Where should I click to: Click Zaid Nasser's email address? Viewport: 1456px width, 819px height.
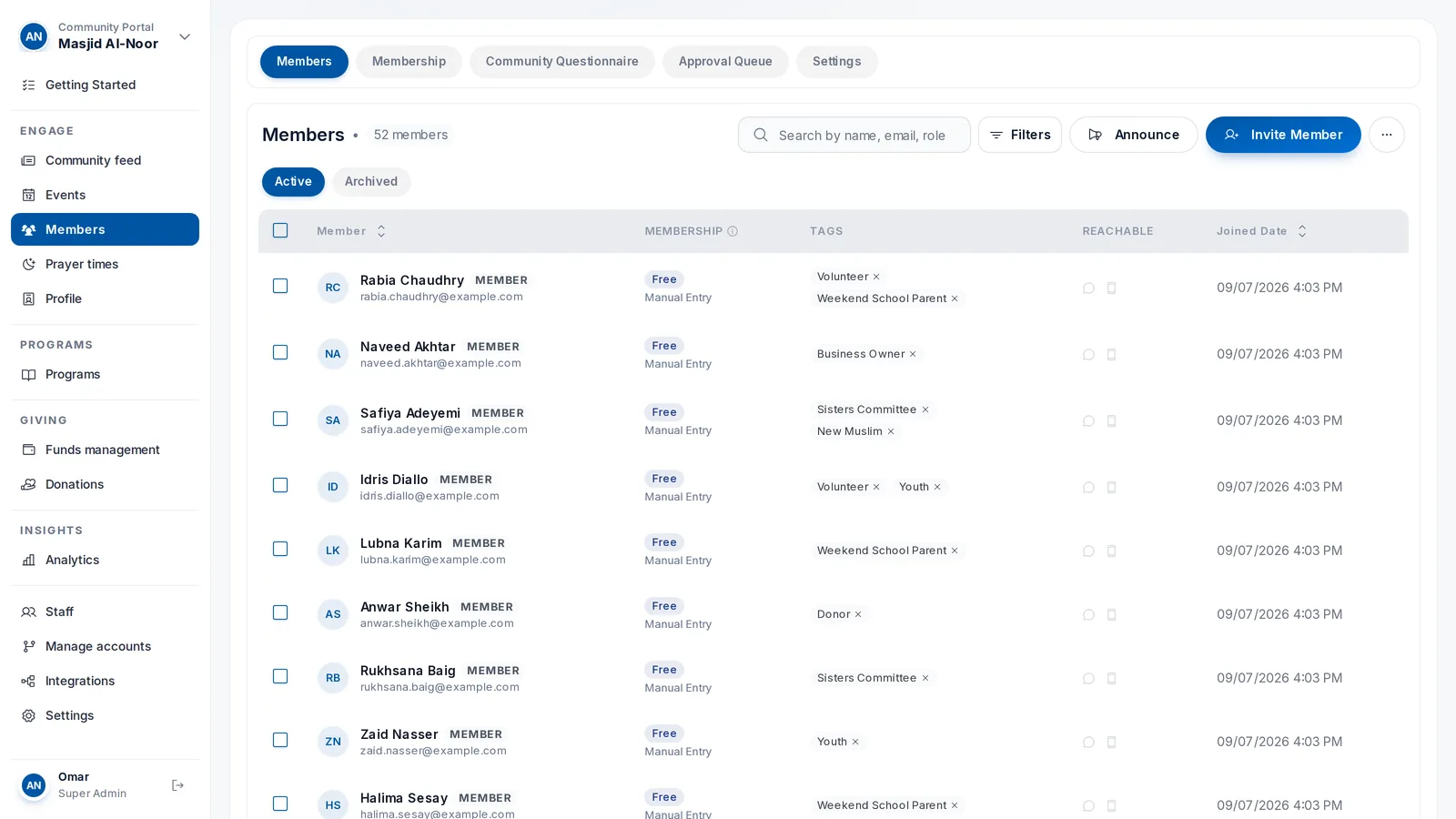tap(433, 751)
